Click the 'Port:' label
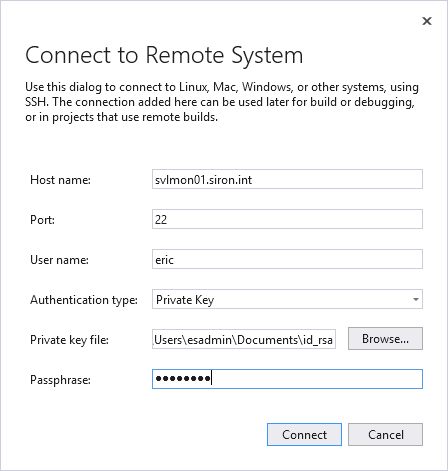 [x=42, y=220]
